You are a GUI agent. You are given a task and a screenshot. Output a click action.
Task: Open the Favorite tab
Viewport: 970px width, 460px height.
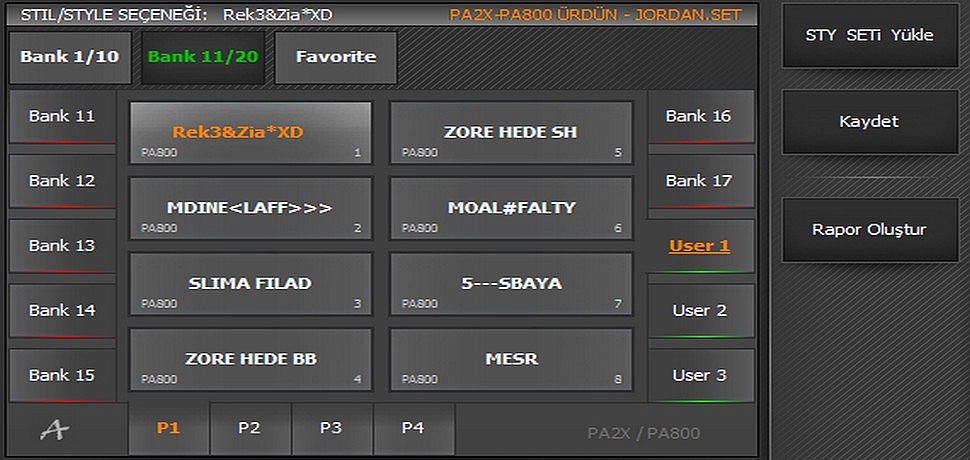336,57
